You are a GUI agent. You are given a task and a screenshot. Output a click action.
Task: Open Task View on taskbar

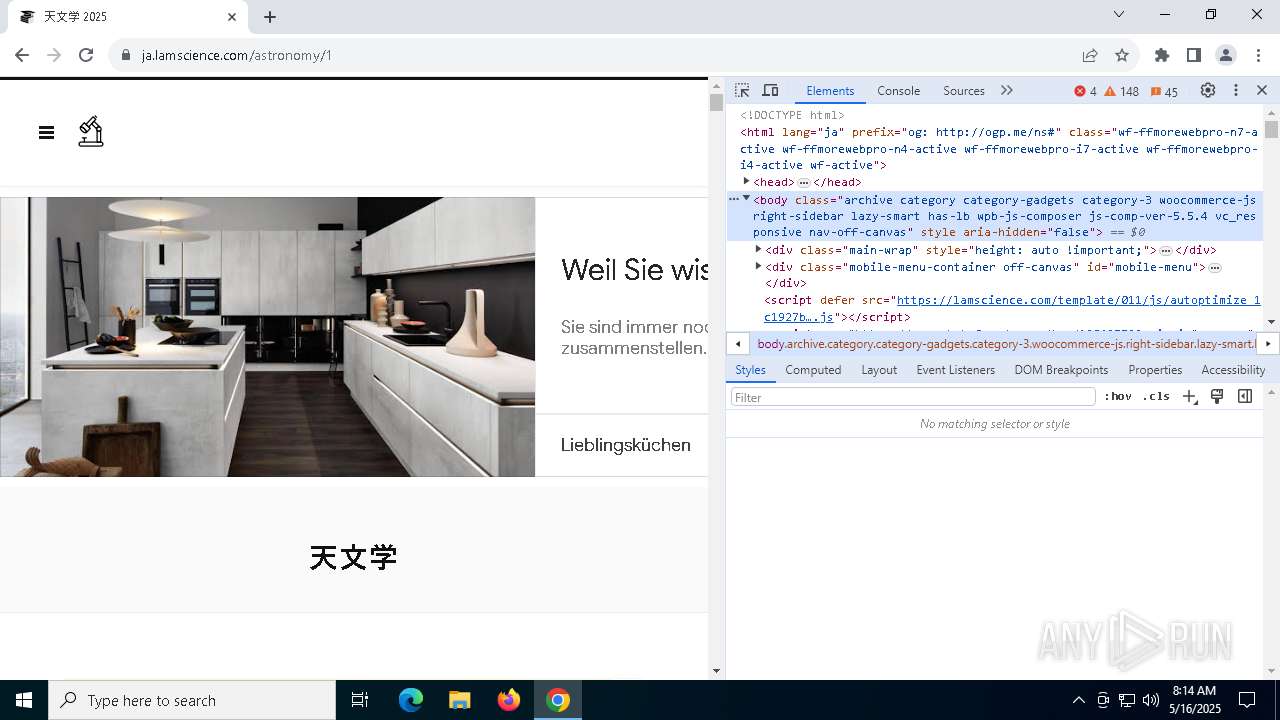point(360,700)
